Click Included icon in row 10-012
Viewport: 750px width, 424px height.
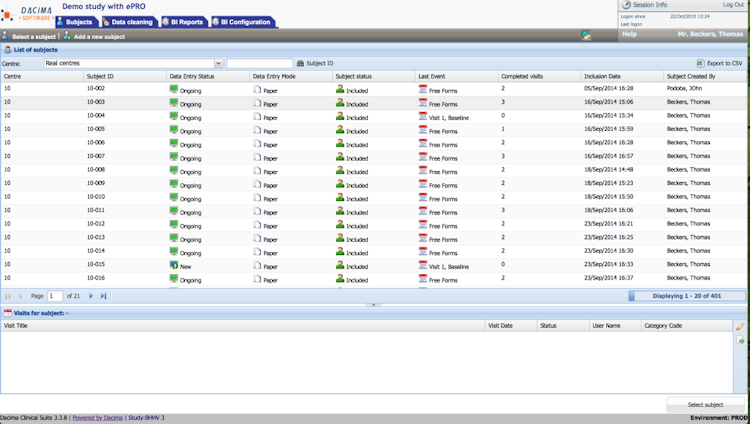coord(340,224)
